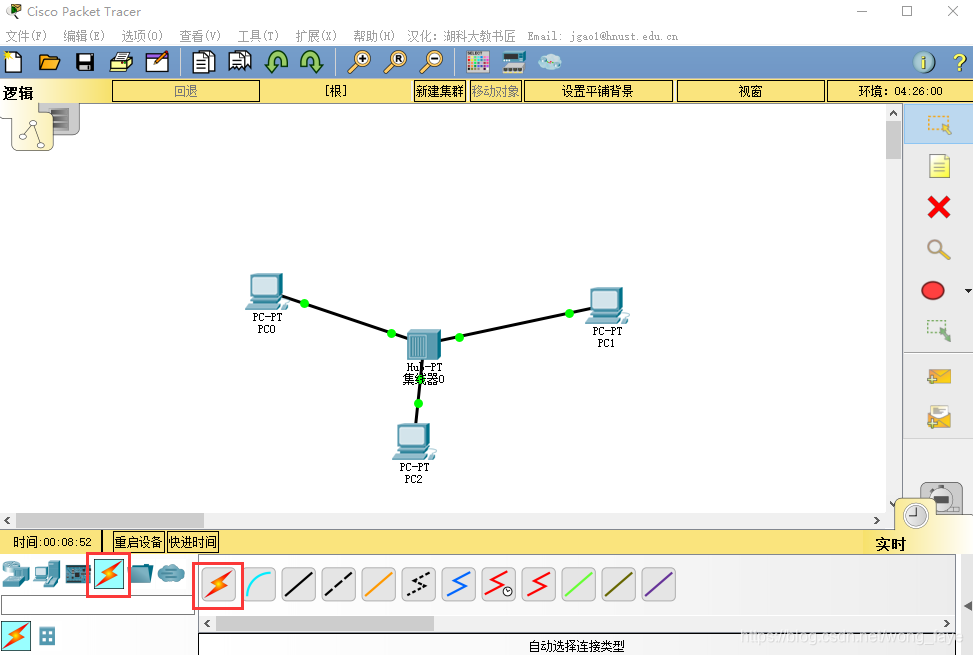Select the console cable

pyautogui.click(x=259, y=585)
